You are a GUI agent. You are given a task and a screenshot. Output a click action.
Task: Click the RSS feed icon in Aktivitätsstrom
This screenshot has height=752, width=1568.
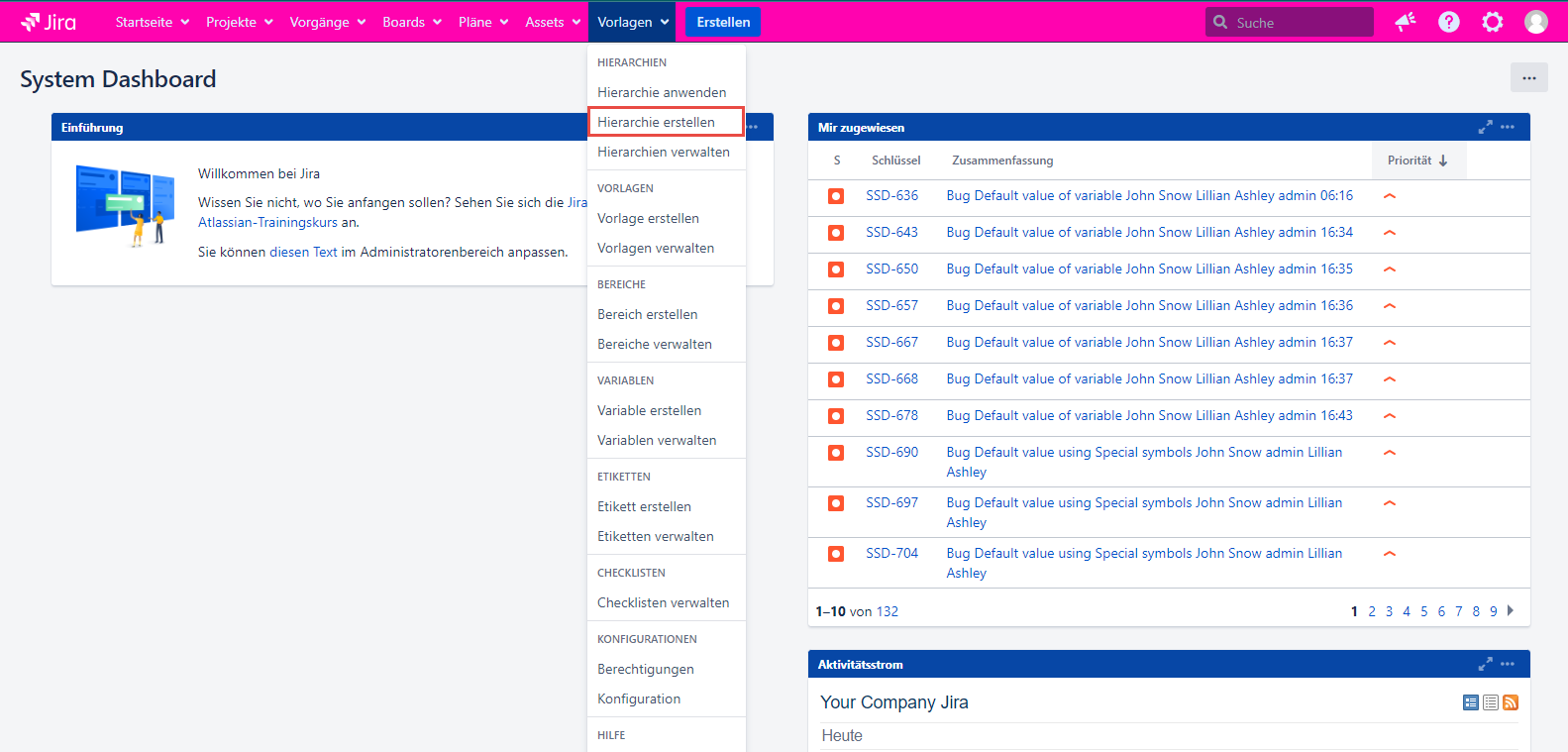1511,702
